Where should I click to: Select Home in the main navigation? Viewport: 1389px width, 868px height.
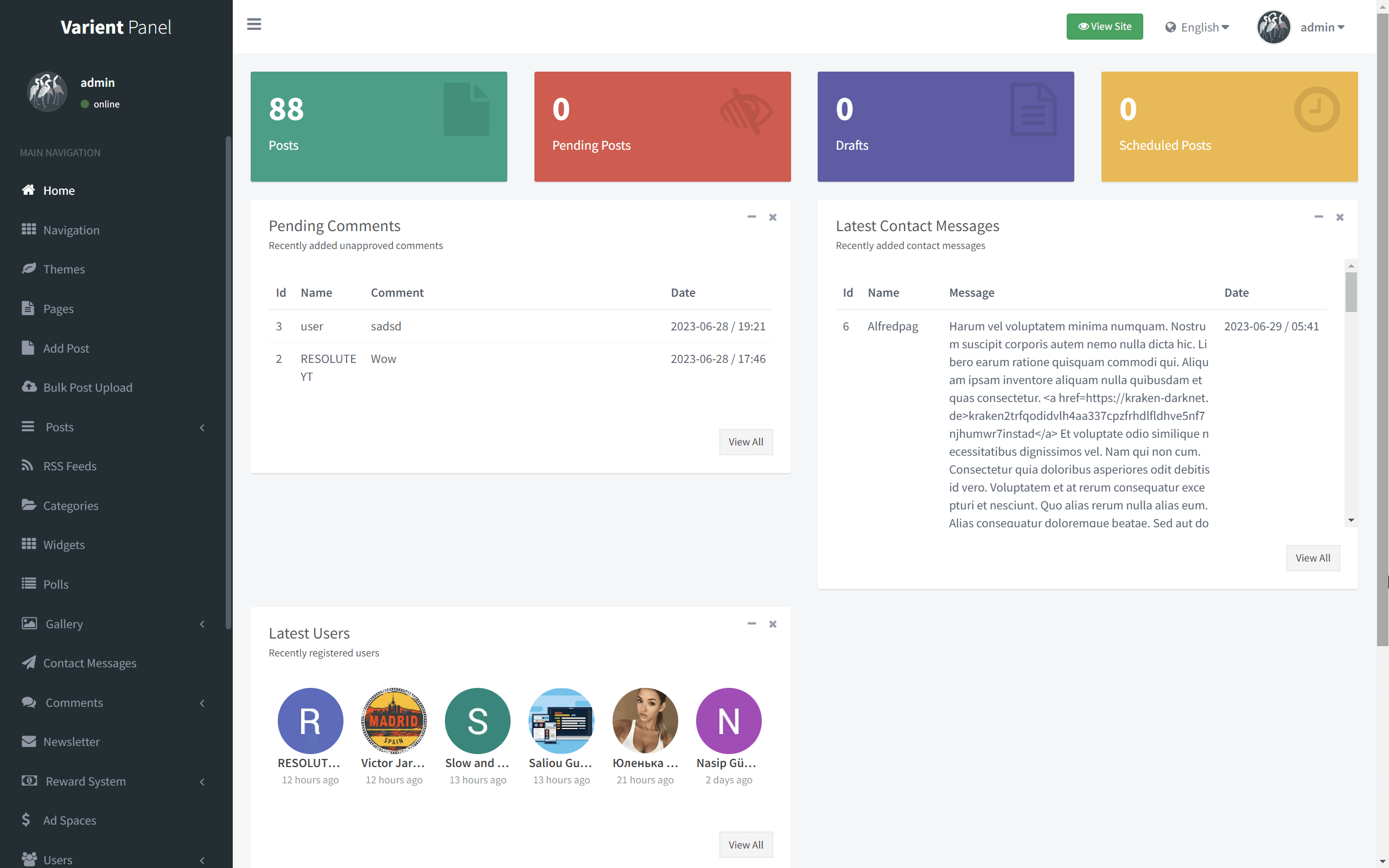click(59, 190)
